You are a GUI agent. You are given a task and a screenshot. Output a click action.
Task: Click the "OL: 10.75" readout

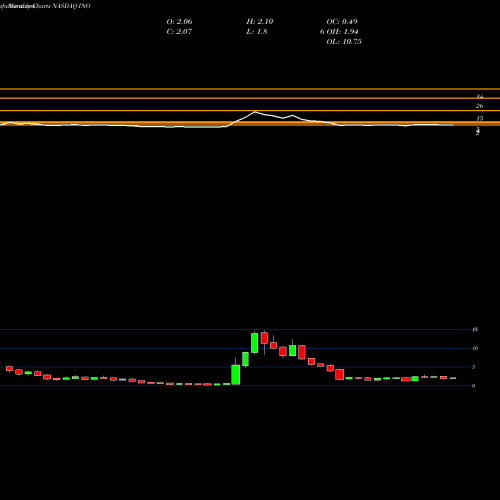click(344, 42)
